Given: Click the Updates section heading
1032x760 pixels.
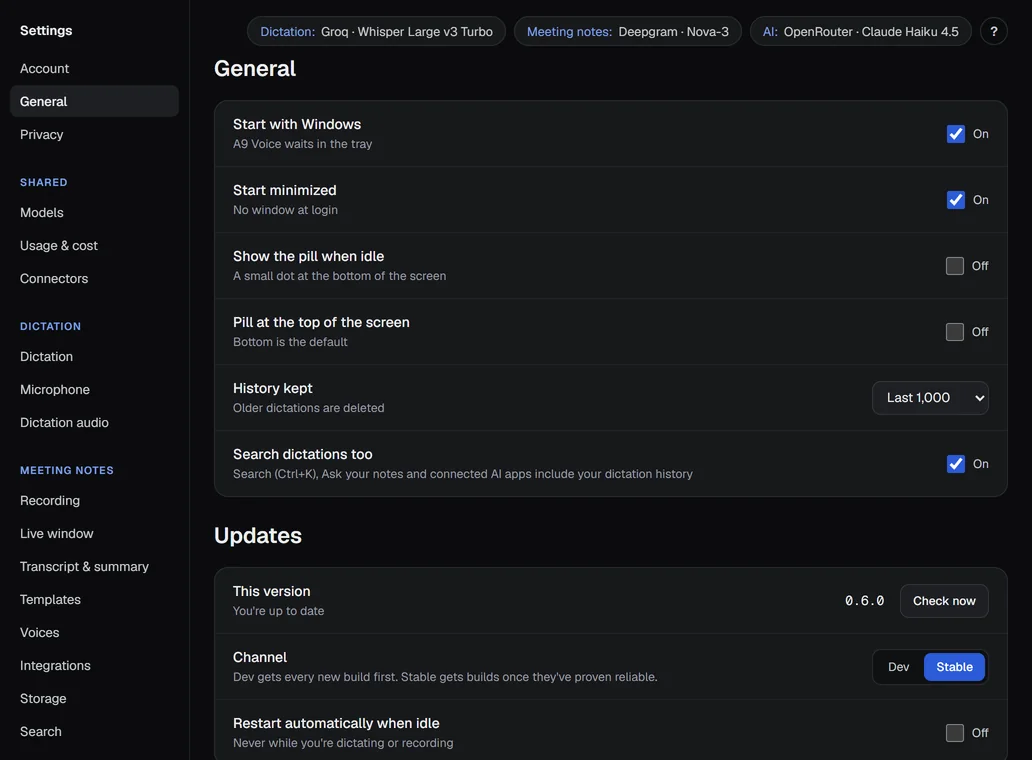Looking at the screenshot, I should [258, 536].
